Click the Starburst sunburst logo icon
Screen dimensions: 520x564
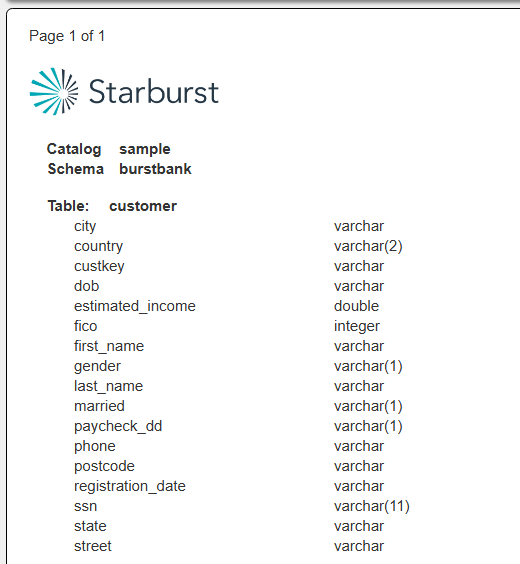pos(54,91)
